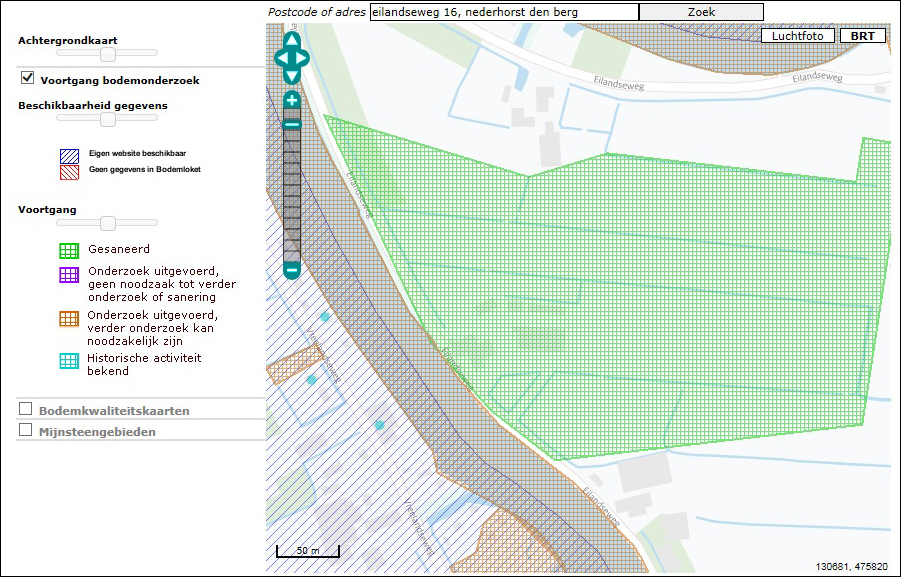Click the coordinates readout 130681, 475820

point(852,567)
